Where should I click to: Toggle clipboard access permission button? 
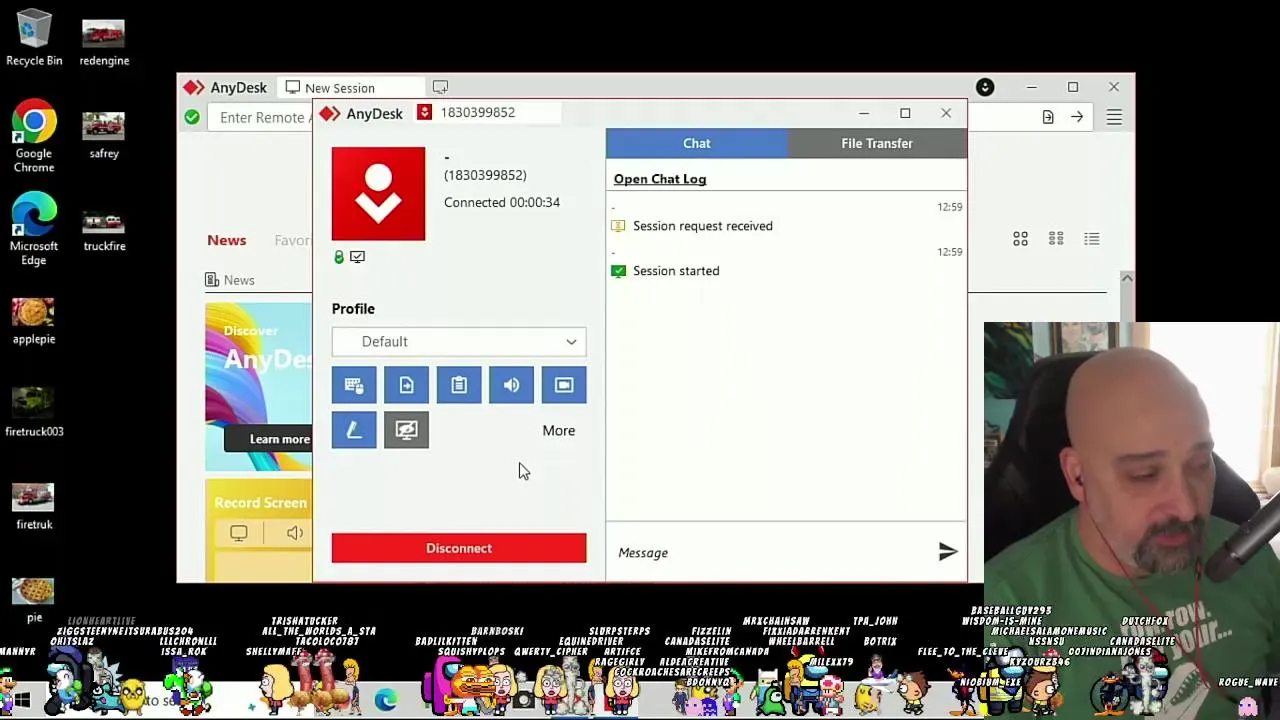click(459, 385)
